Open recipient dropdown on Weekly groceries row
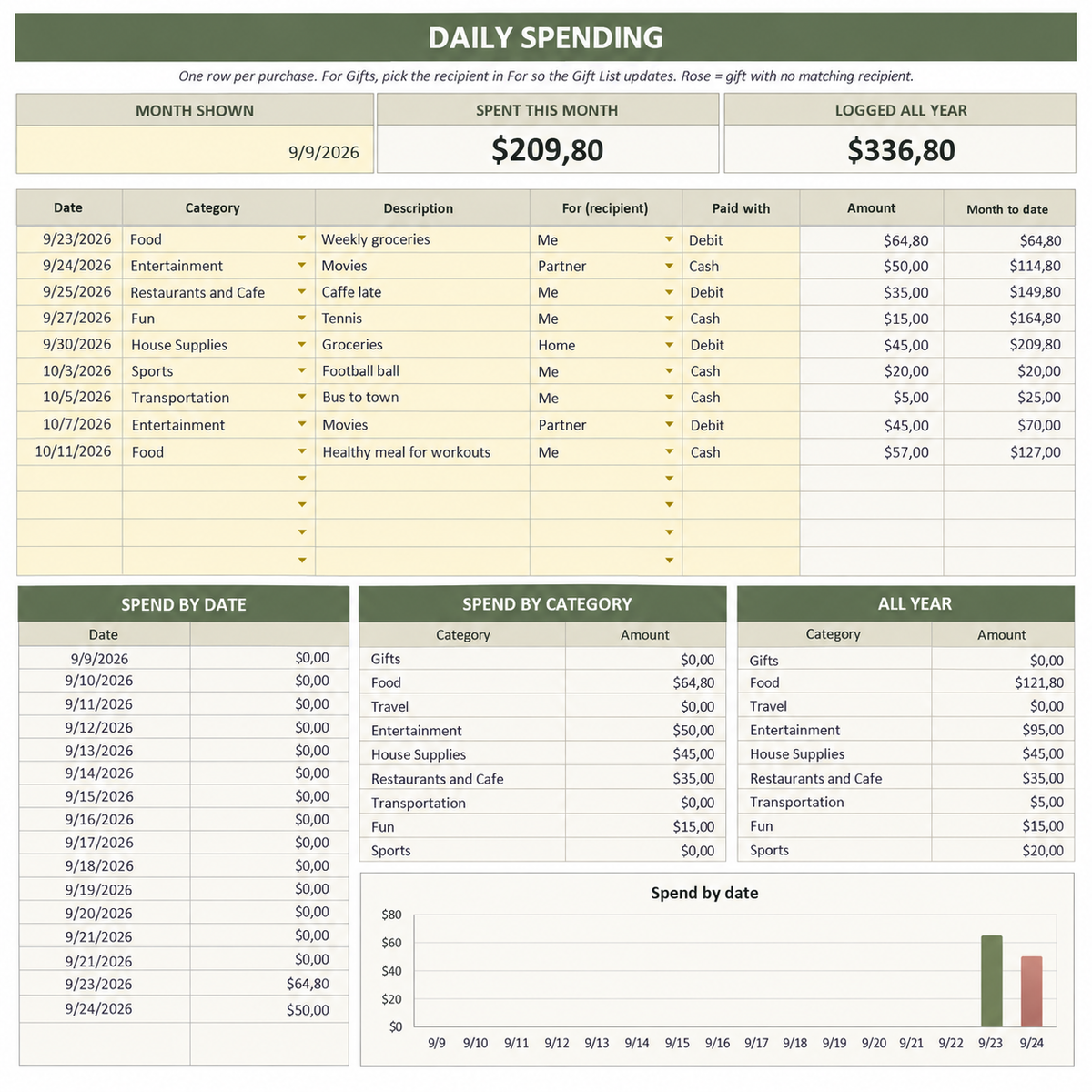This screenshot has width=1092, height=1092. point(669,239)
